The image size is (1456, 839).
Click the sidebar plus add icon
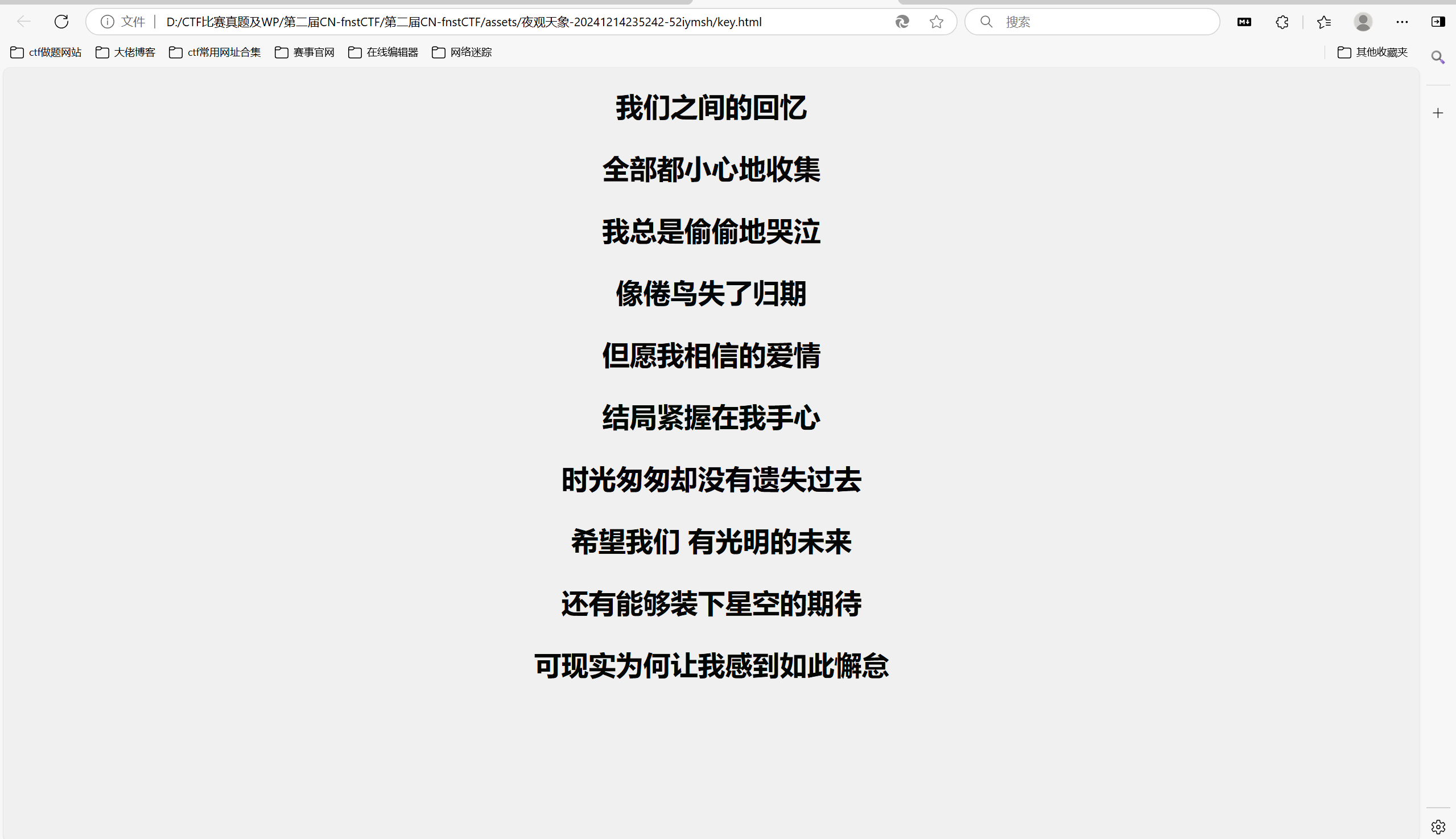tap(1438, 113)
